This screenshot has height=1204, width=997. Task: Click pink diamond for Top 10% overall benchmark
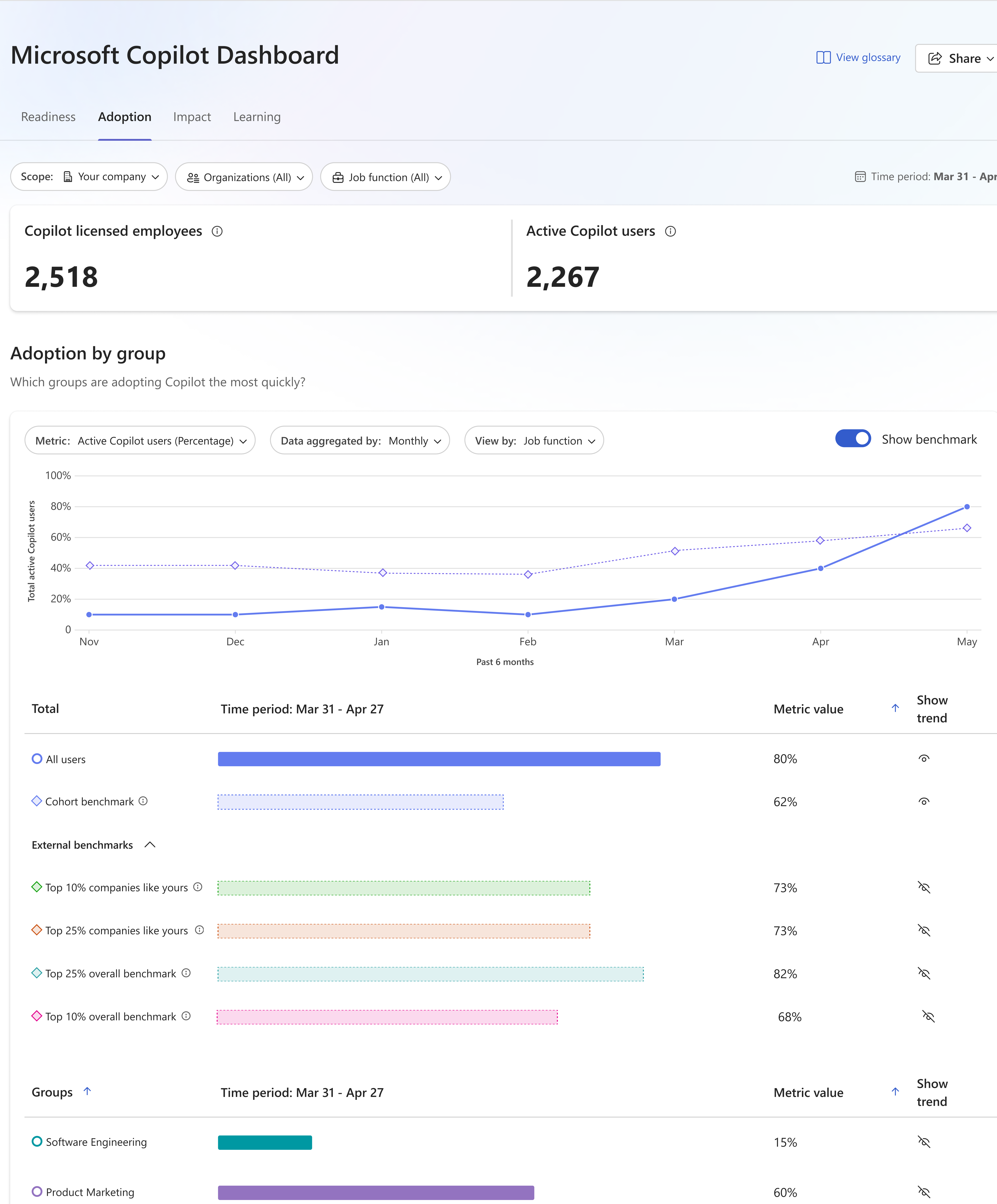coord(37,1016)
